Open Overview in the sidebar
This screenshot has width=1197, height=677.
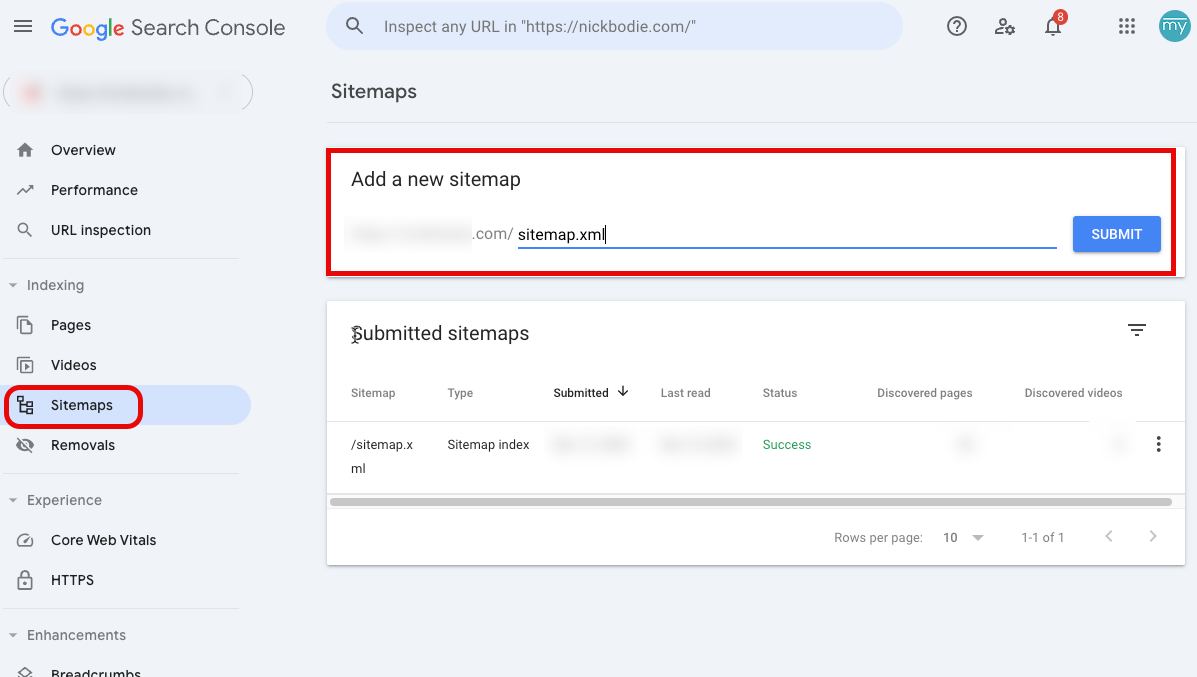83,150
